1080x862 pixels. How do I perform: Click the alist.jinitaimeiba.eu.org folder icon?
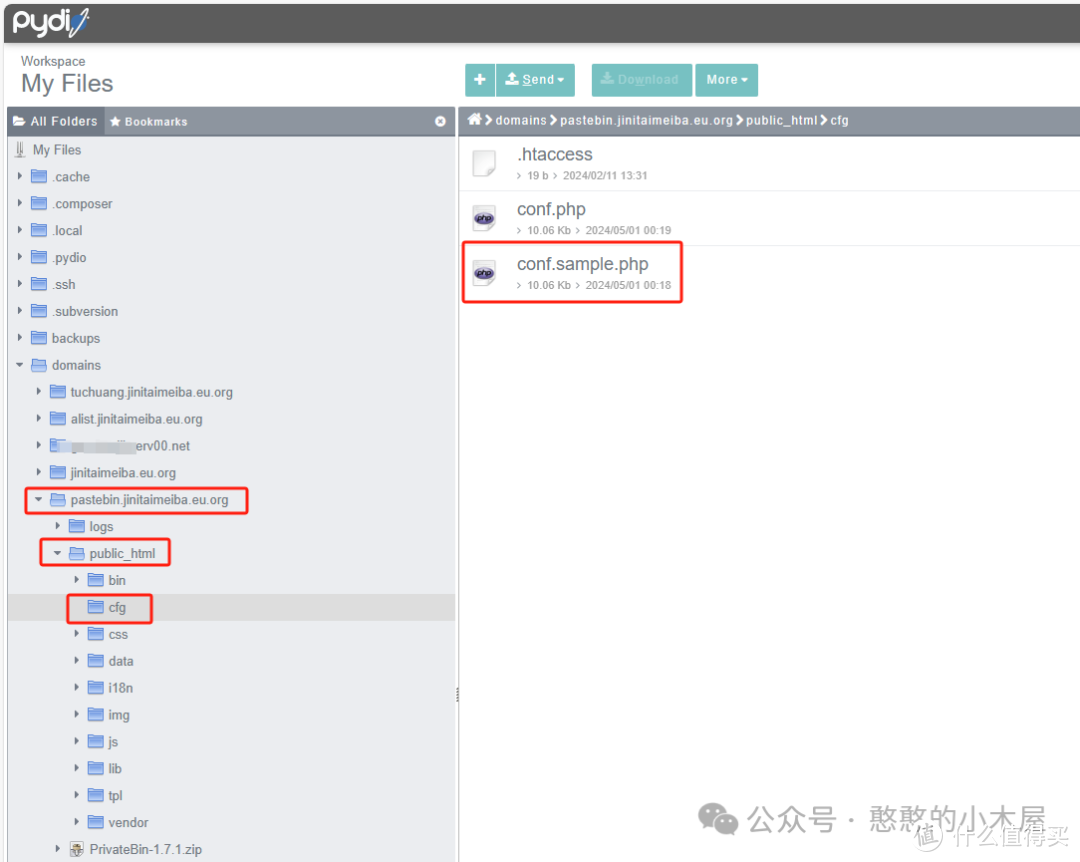(58, 418)
